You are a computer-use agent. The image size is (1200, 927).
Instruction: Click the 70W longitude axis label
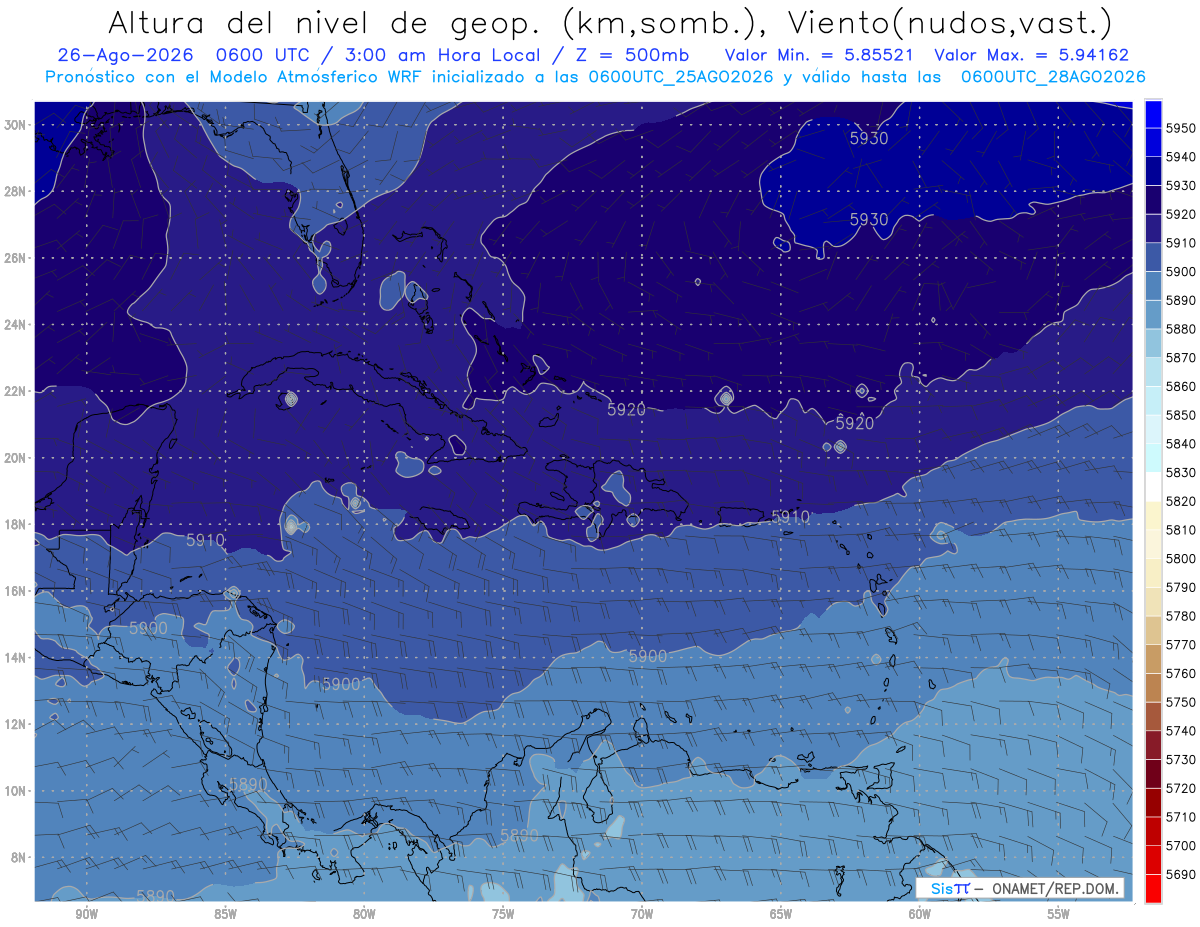point(642,915)
